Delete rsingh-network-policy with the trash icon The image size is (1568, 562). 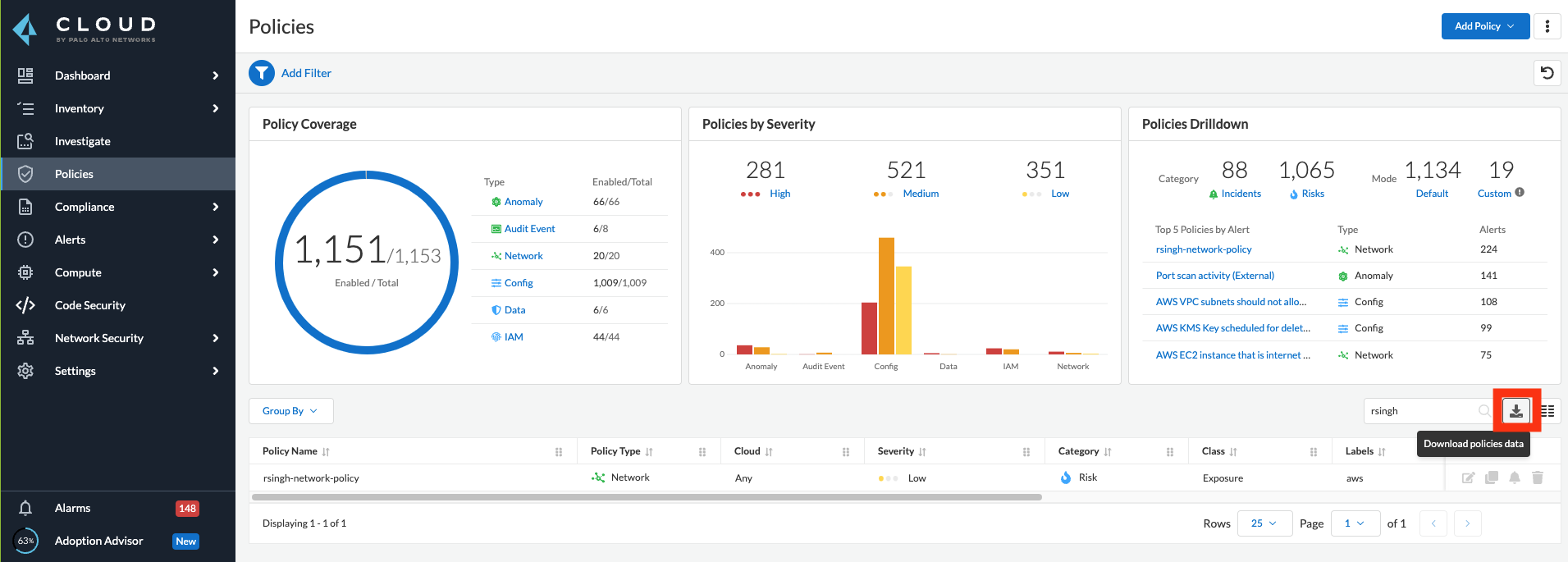click(x=1538, y=477)
